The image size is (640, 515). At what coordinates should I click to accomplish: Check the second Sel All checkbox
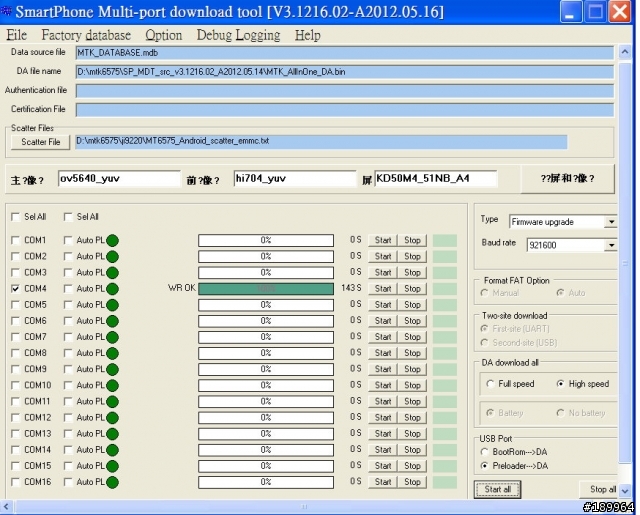point(68,217)
